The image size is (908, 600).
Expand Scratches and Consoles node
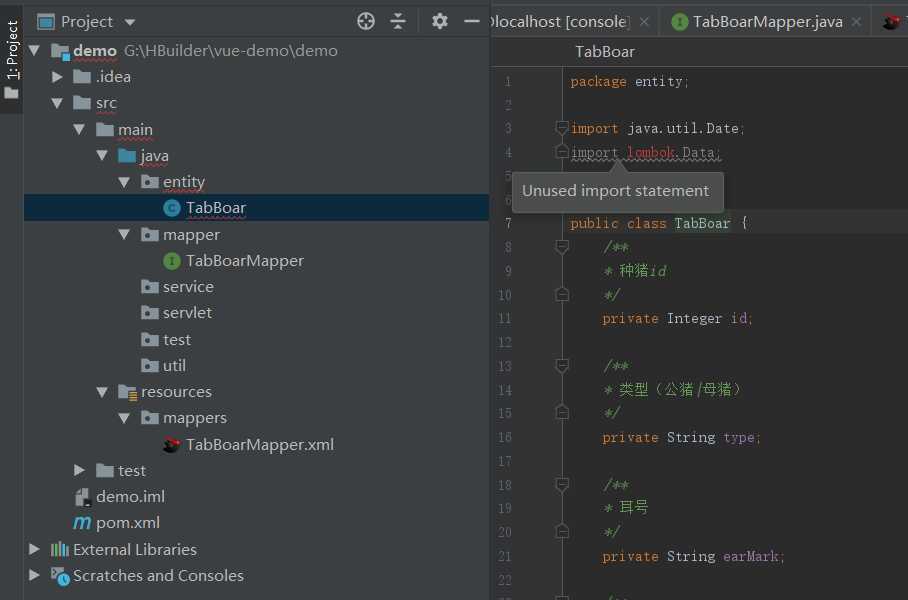[34, 575]
